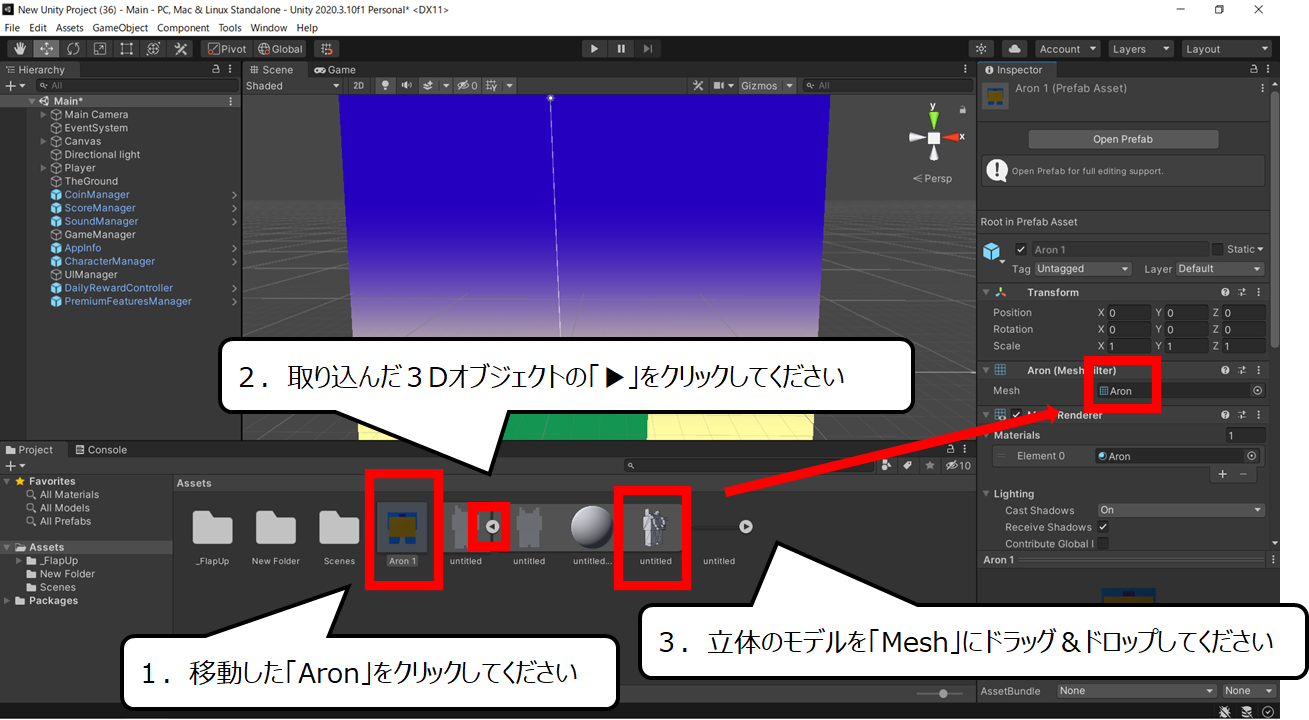The width and height of the screenshot is (1309, 720).
Task: Adjust the Project icon size slider
Action: 944,693
